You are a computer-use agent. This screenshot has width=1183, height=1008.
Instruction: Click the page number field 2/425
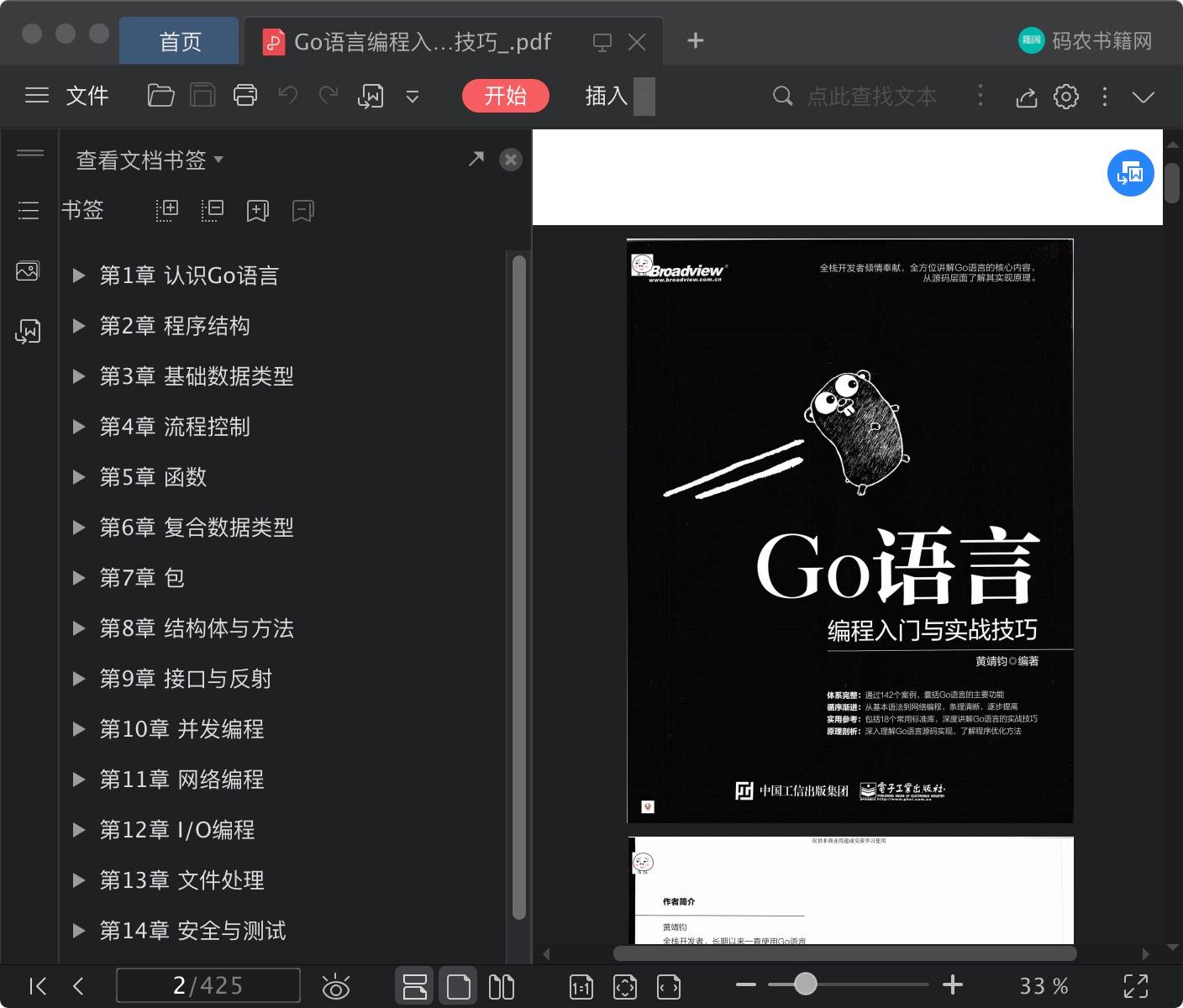(x=208, y=985)
